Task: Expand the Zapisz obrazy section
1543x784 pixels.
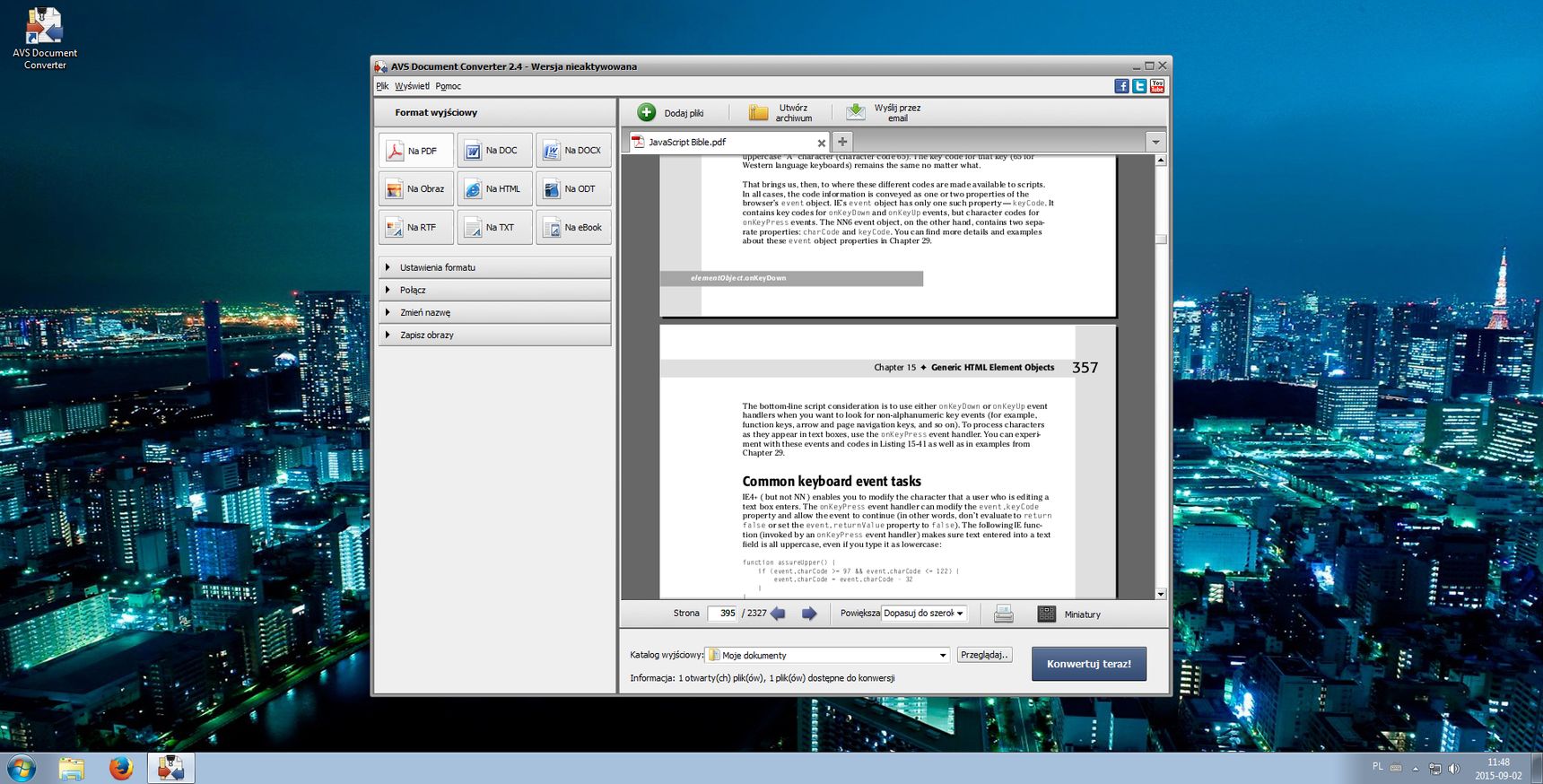Action: pyautogui.click(x=494, y=335)
